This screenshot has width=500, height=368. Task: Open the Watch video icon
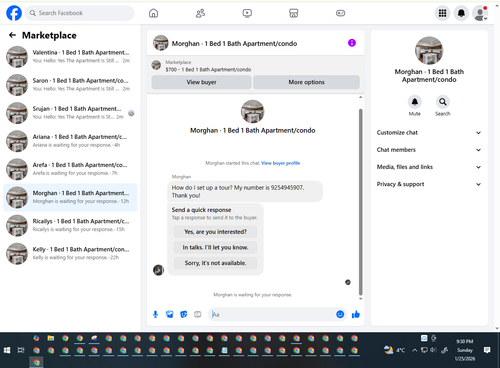[247, 13]
